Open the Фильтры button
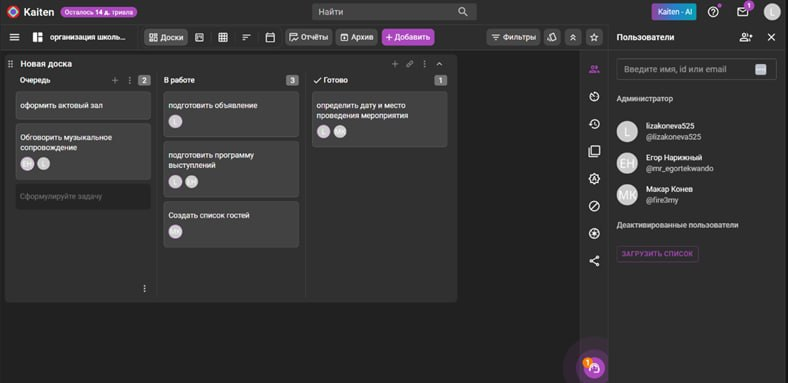 [513, 37]
